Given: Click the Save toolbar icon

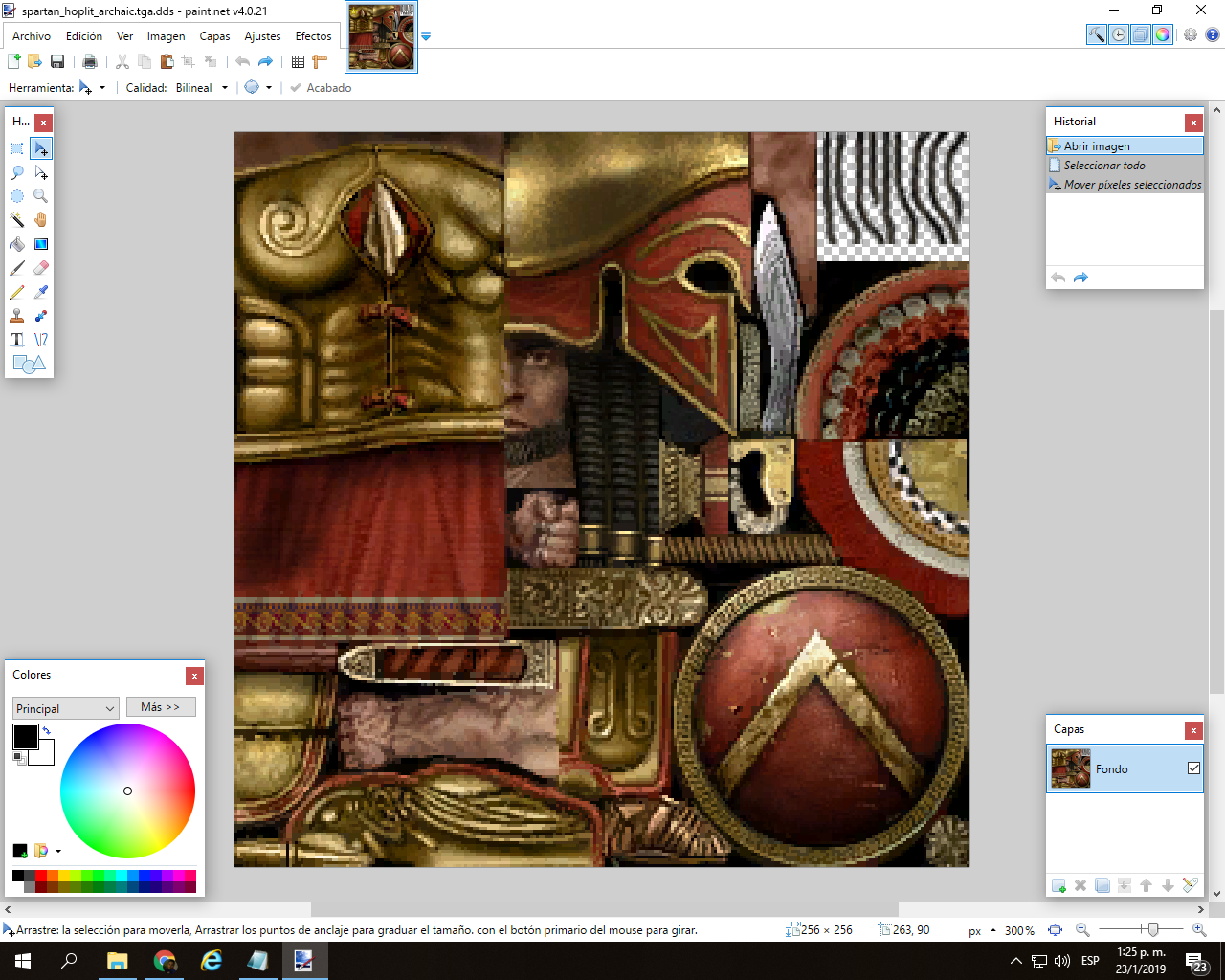Looking at the screenshot, I should point(57,61).
